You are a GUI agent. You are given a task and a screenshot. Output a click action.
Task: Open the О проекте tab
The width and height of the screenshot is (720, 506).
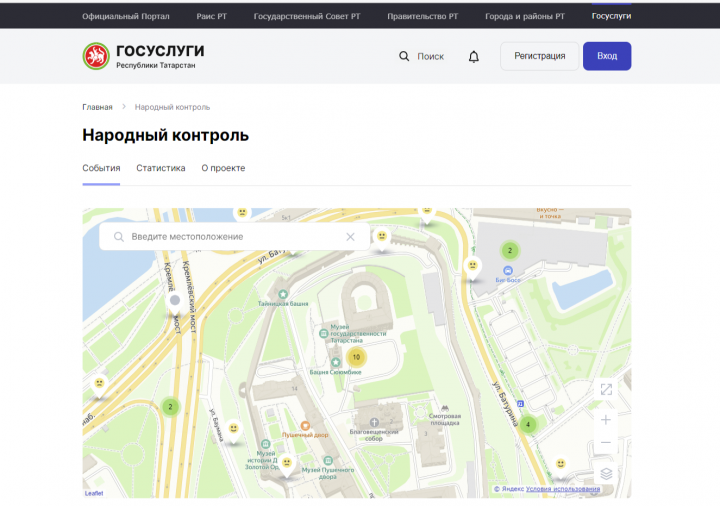[x=223, y=168]
